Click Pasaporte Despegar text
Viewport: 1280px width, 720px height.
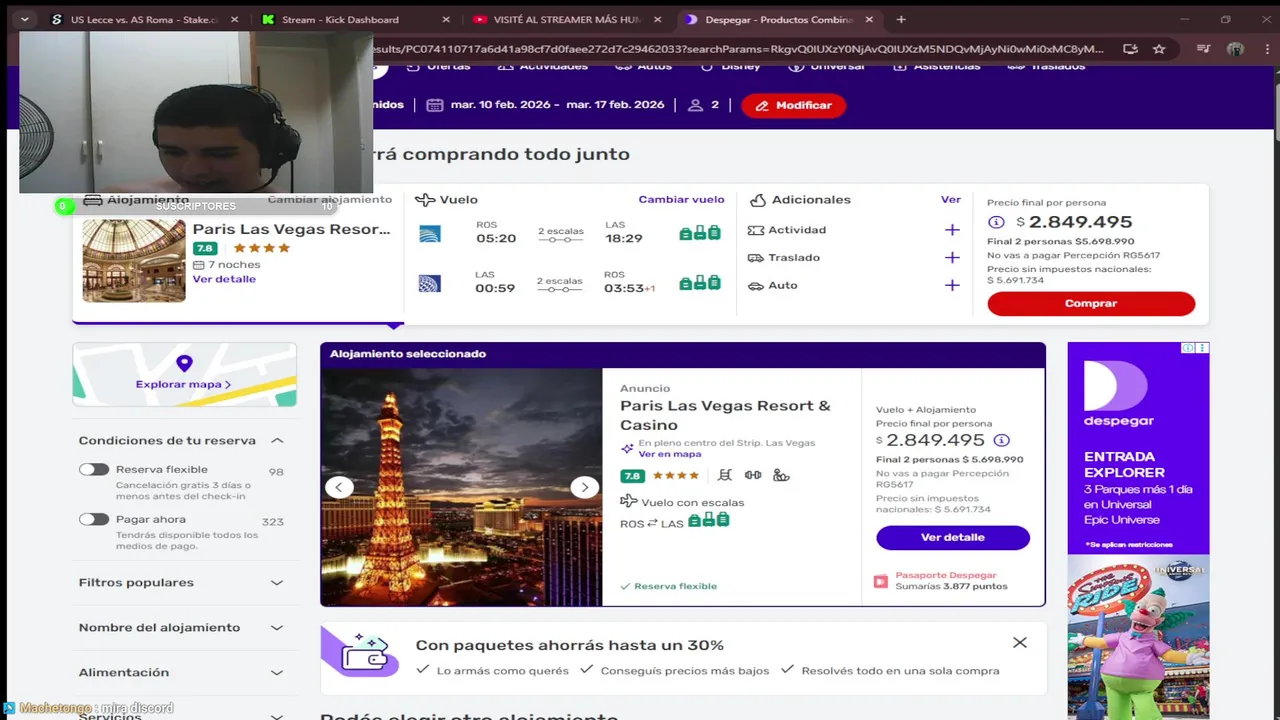[946, 576]
